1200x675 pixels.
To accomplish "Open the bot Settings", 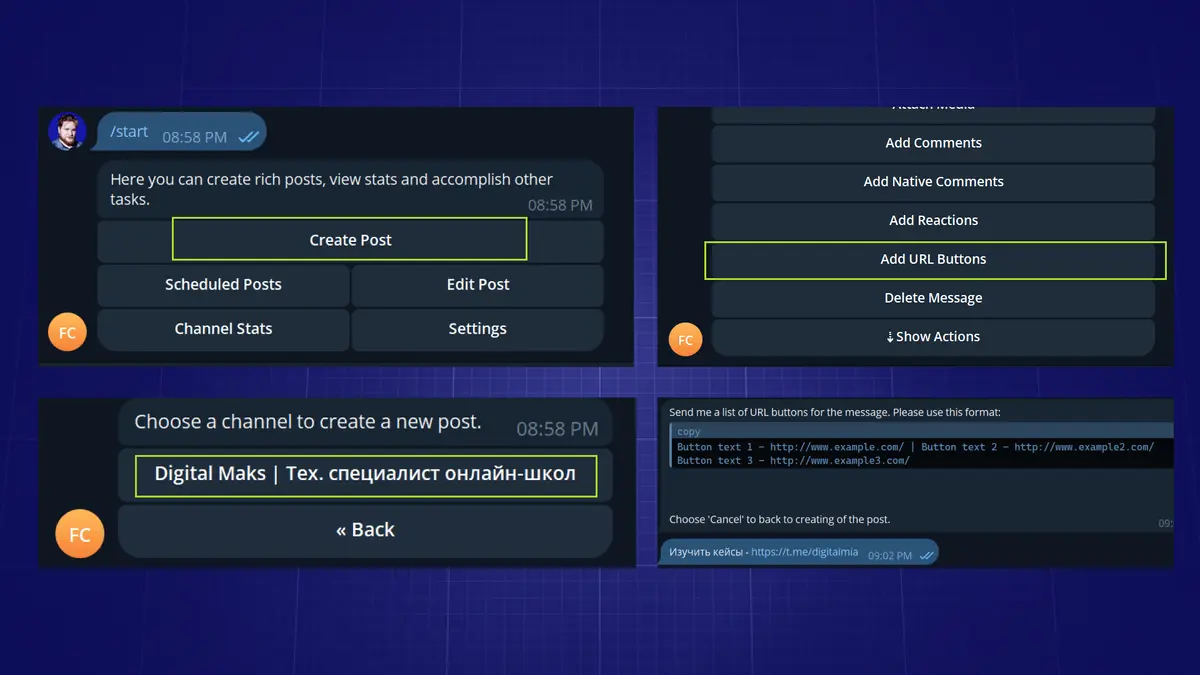I will pyautogui.click(x=478, y=329).
